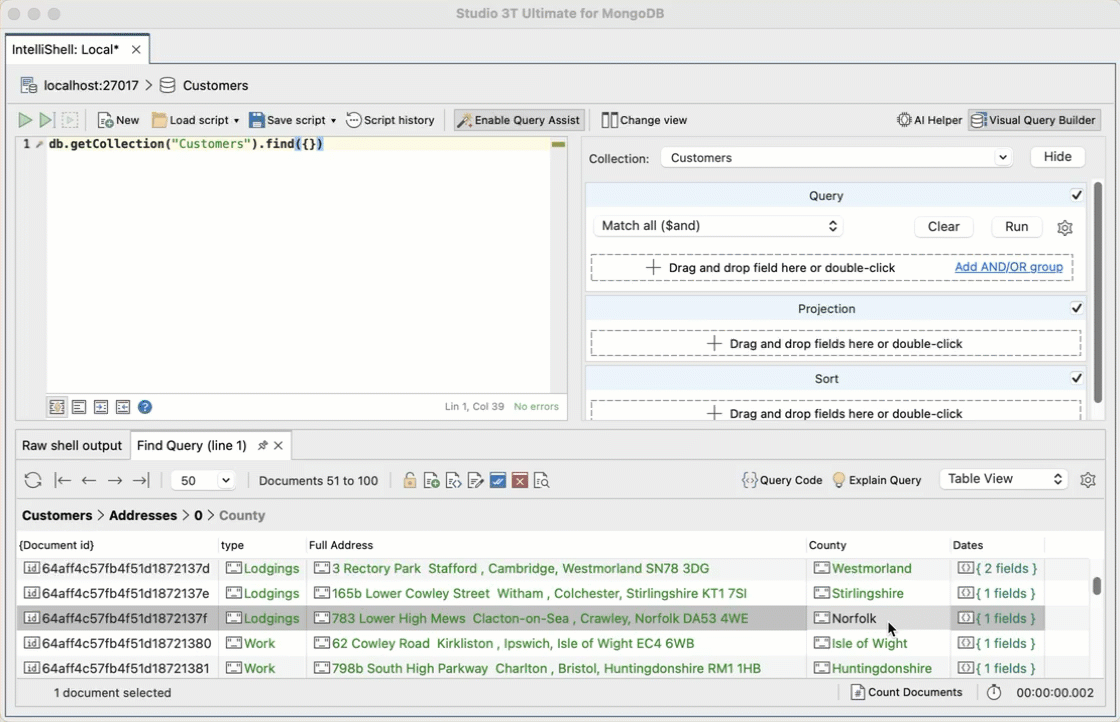1120x722 pixels.
Task: Delete the selected document using the red X icon
Action: coord(519,480)
